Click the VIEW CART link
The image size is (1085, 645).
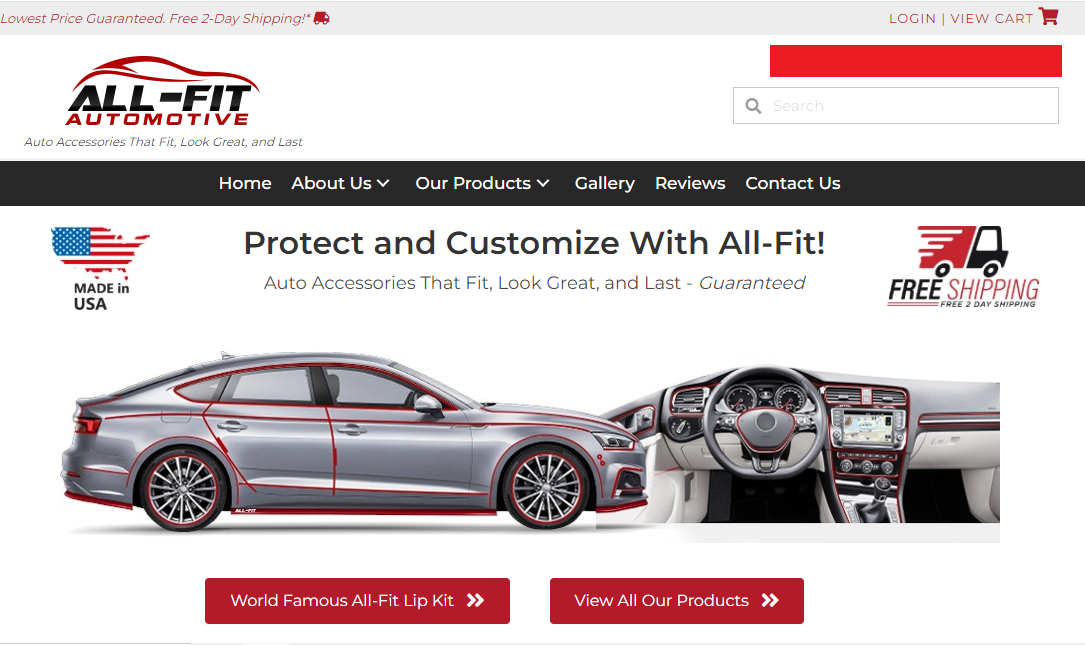[992, 19]
